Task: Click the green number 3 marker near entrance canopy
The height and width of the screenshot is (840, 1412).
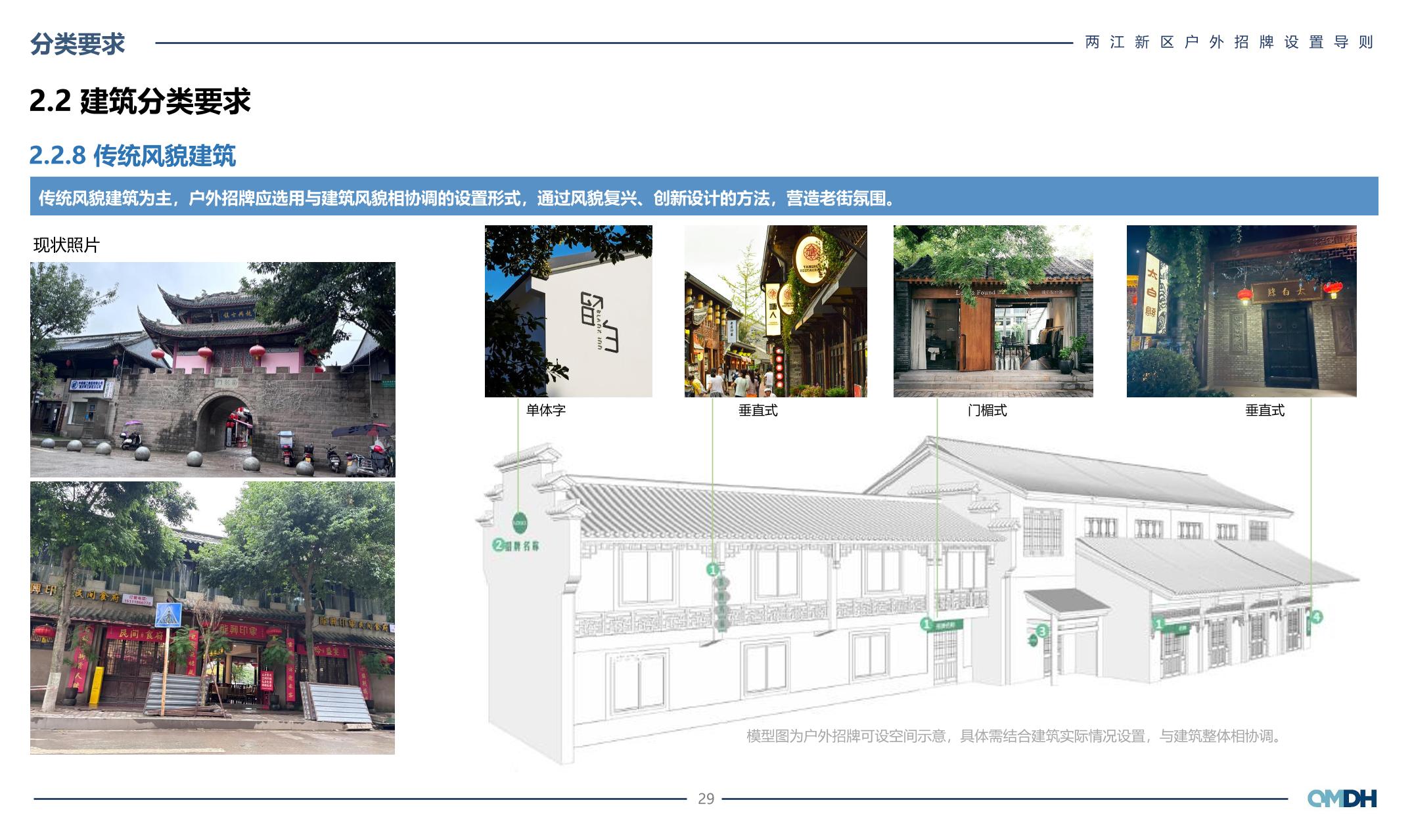Action: (x=1042, y=631)
